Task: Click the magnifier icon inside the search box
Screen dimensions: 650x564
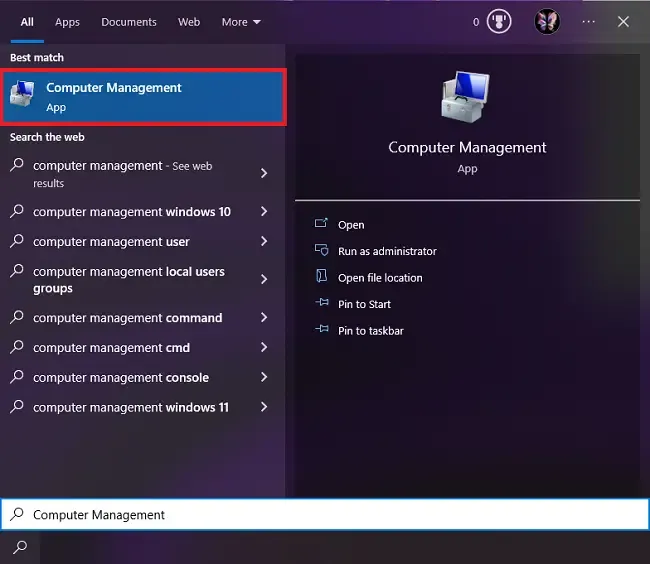Action: click(x=17, y=514)
